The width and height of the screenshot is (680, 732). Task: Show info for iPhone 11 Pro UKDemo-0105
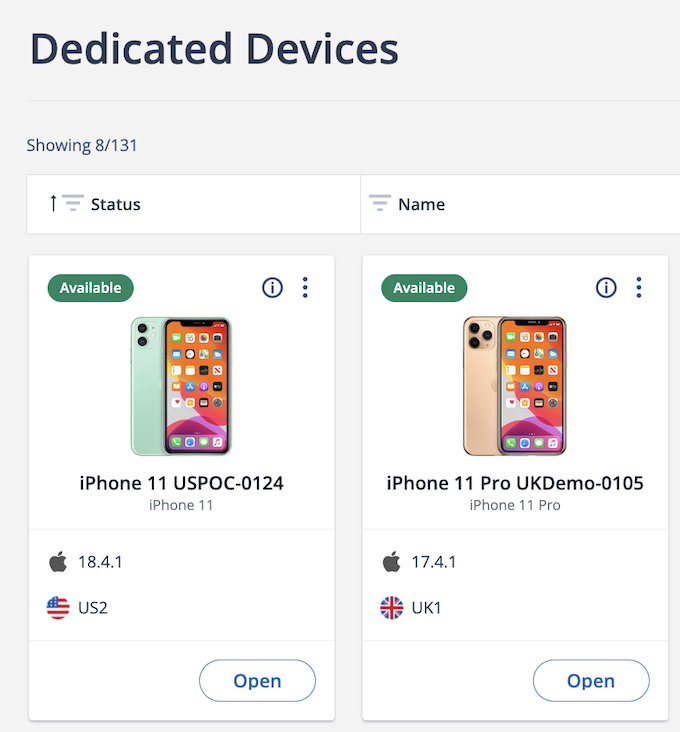(606, 288)
